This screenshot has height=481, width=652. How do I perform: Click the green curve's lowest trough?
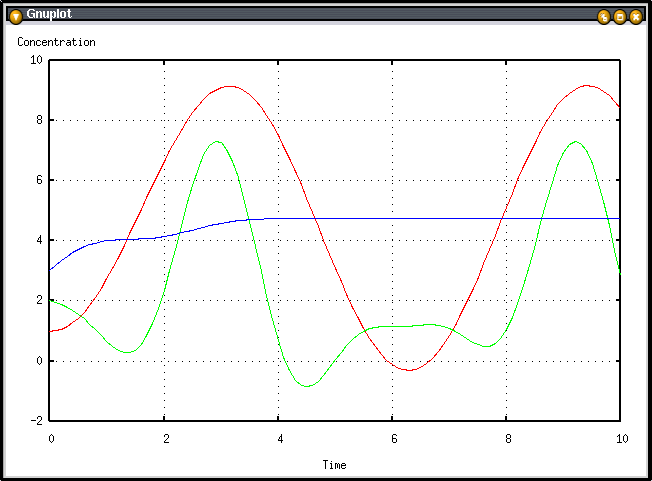(308, 386)
